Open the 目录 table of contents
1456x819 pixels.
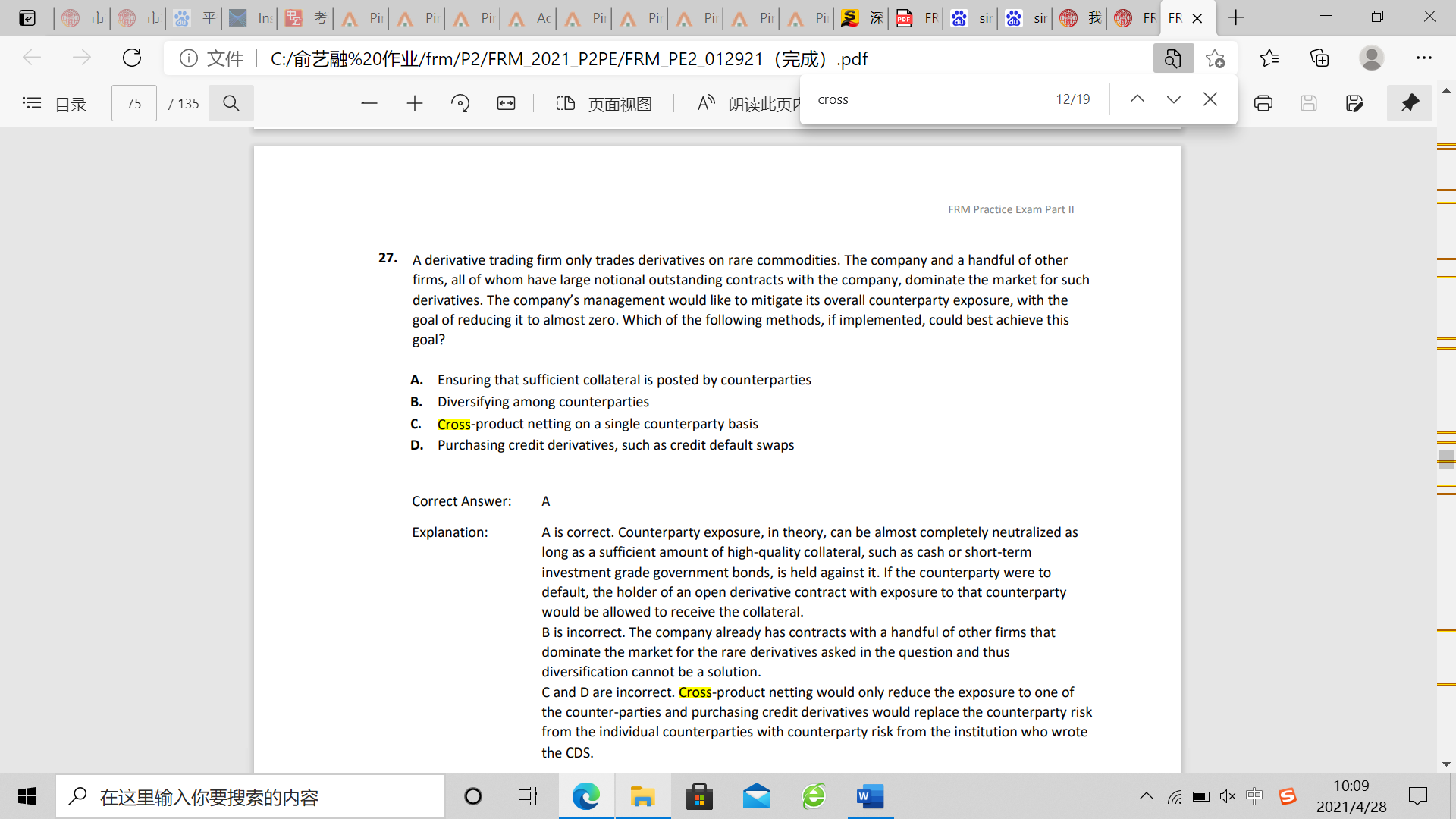[55, 103]
